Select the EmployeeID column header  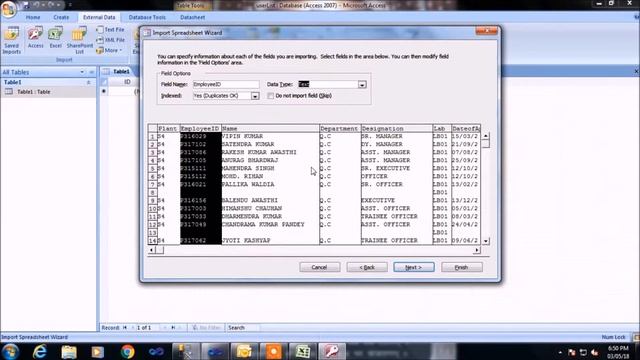click(x=200, y=129)
